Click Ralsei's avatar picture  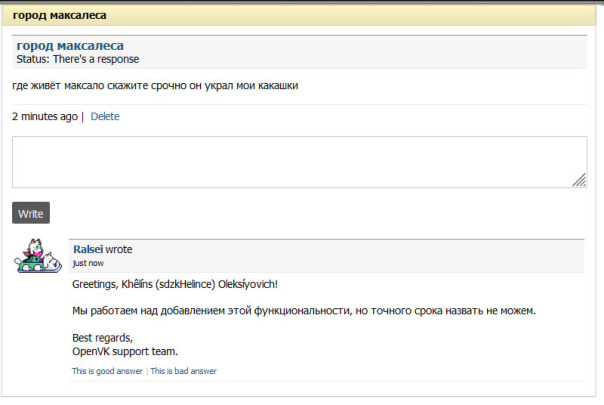click(x=38, y=256)
